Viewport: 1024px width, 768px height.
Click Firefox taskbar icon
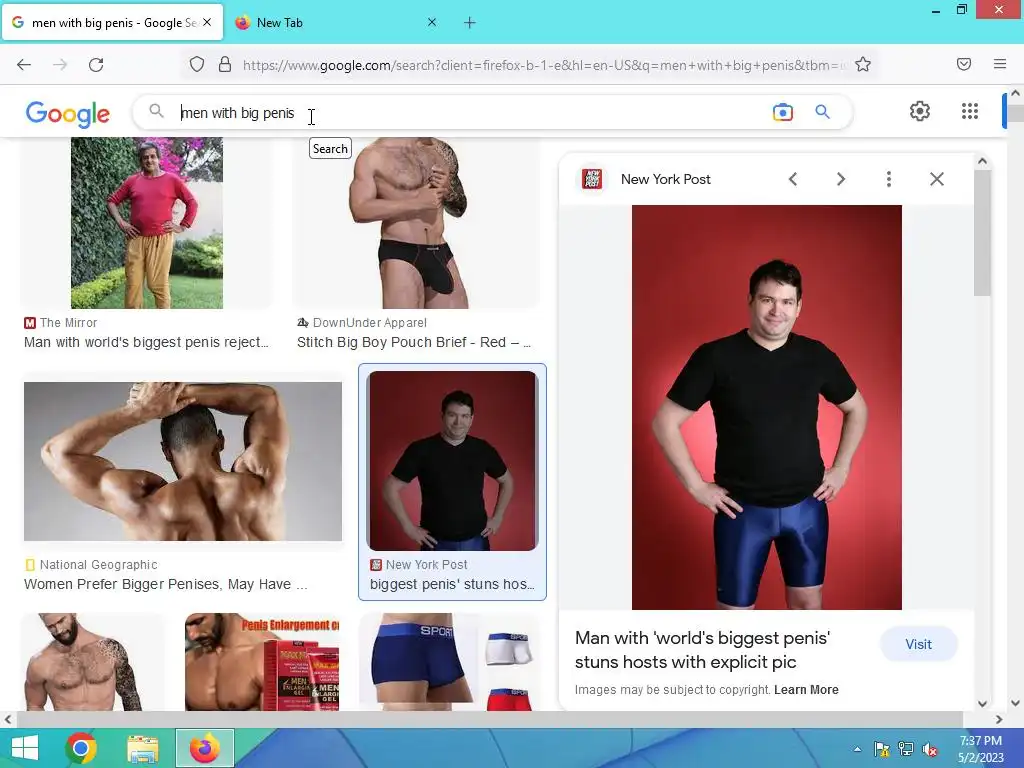click(x=204, y=748)
